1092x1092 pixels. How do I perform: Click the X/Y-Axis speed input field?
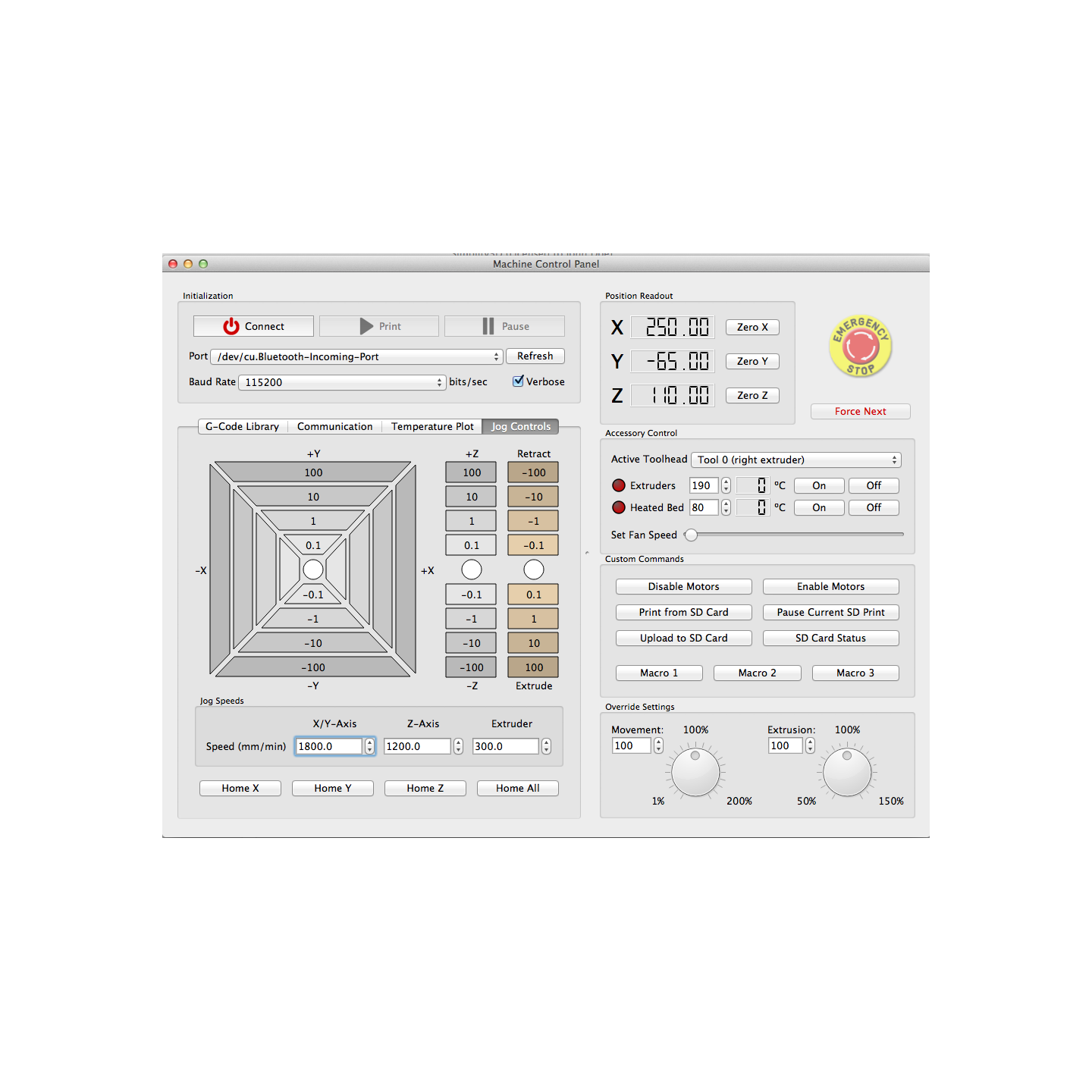329,746
